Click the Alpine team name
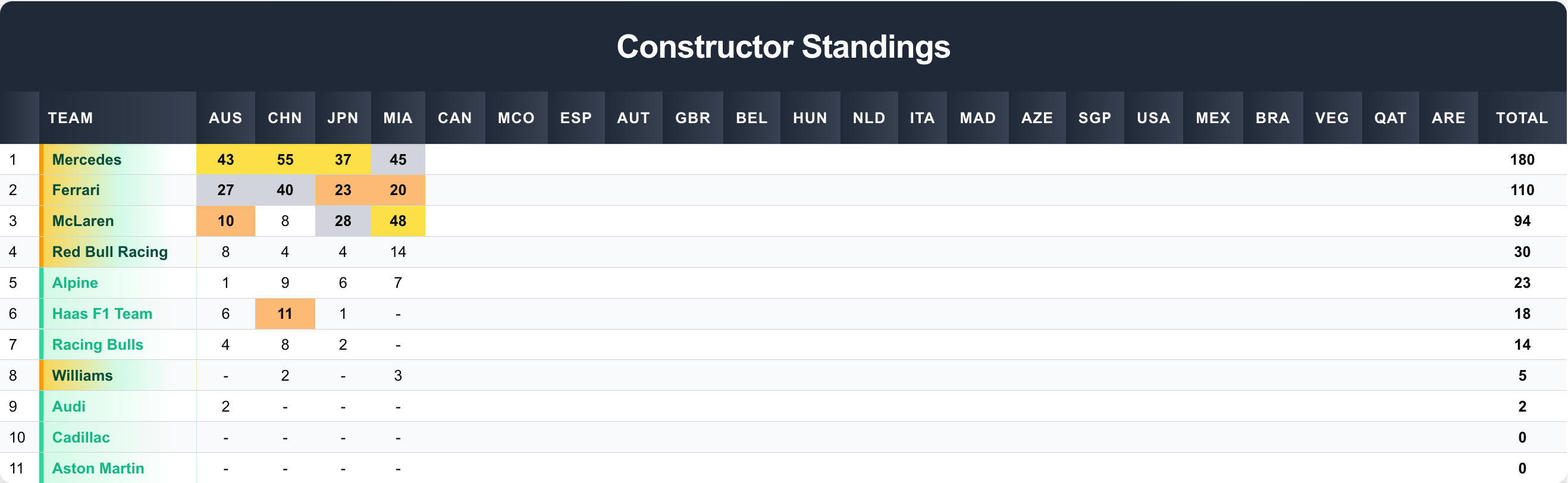Image resolution: width=1568 pixels, height=483 pixels. pyautogui.click(x=75, y=283)
